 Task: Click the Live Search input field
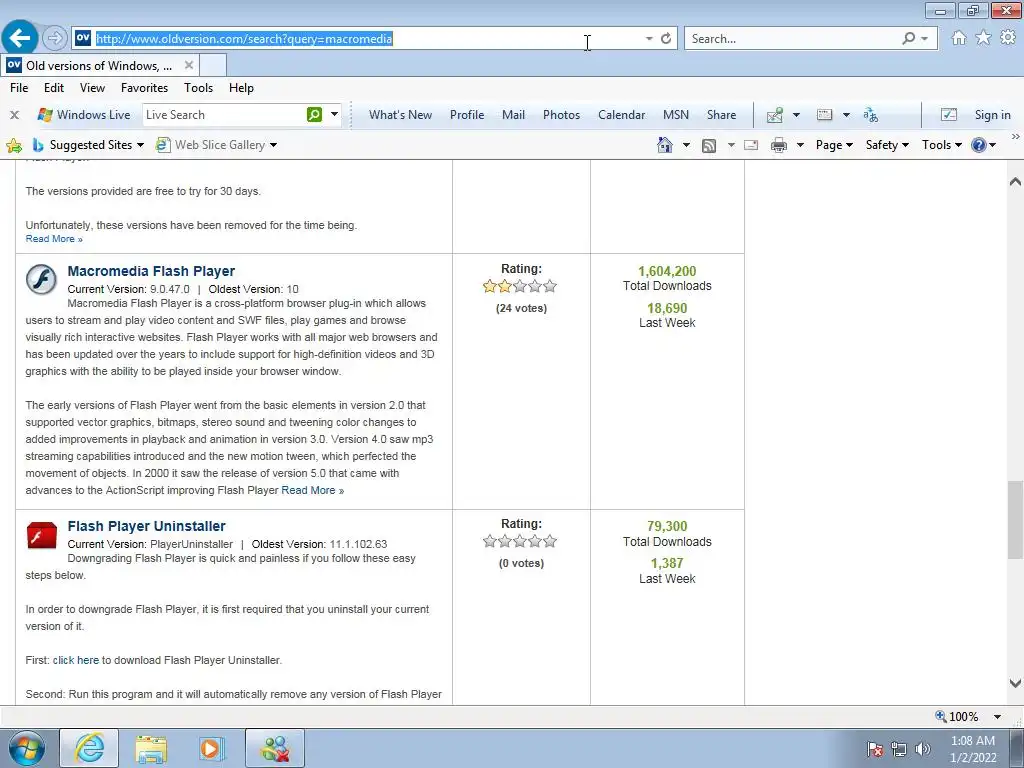point(224,114)
